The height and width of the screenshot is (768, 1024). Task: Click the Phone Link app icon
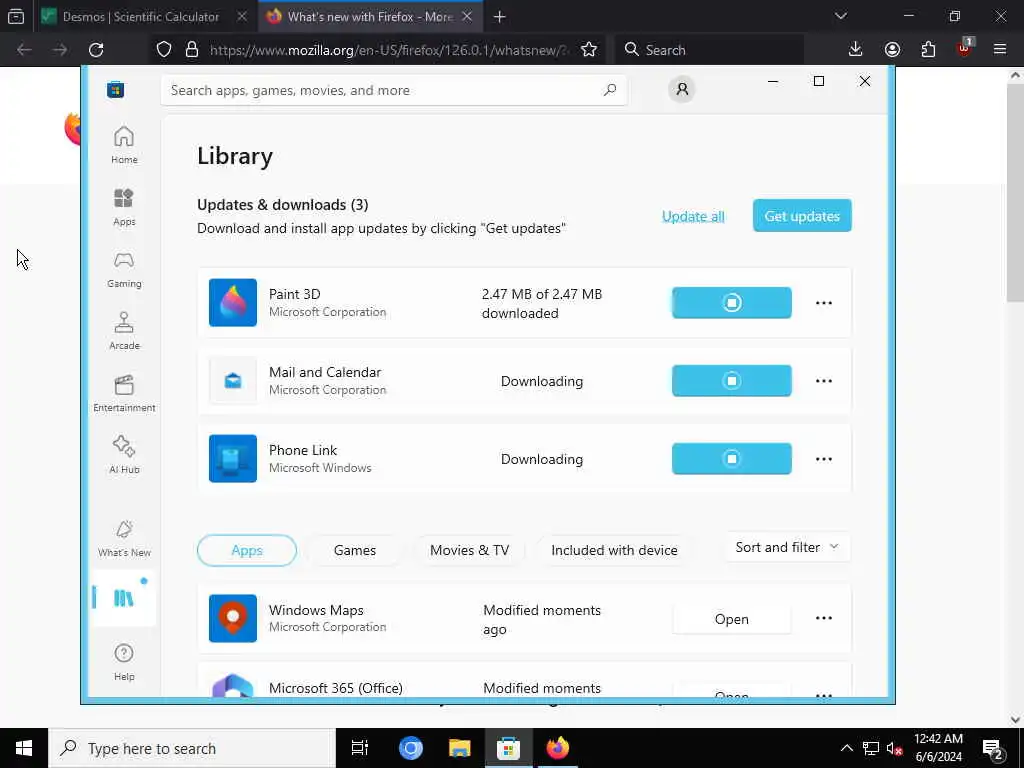click(233, 458)
